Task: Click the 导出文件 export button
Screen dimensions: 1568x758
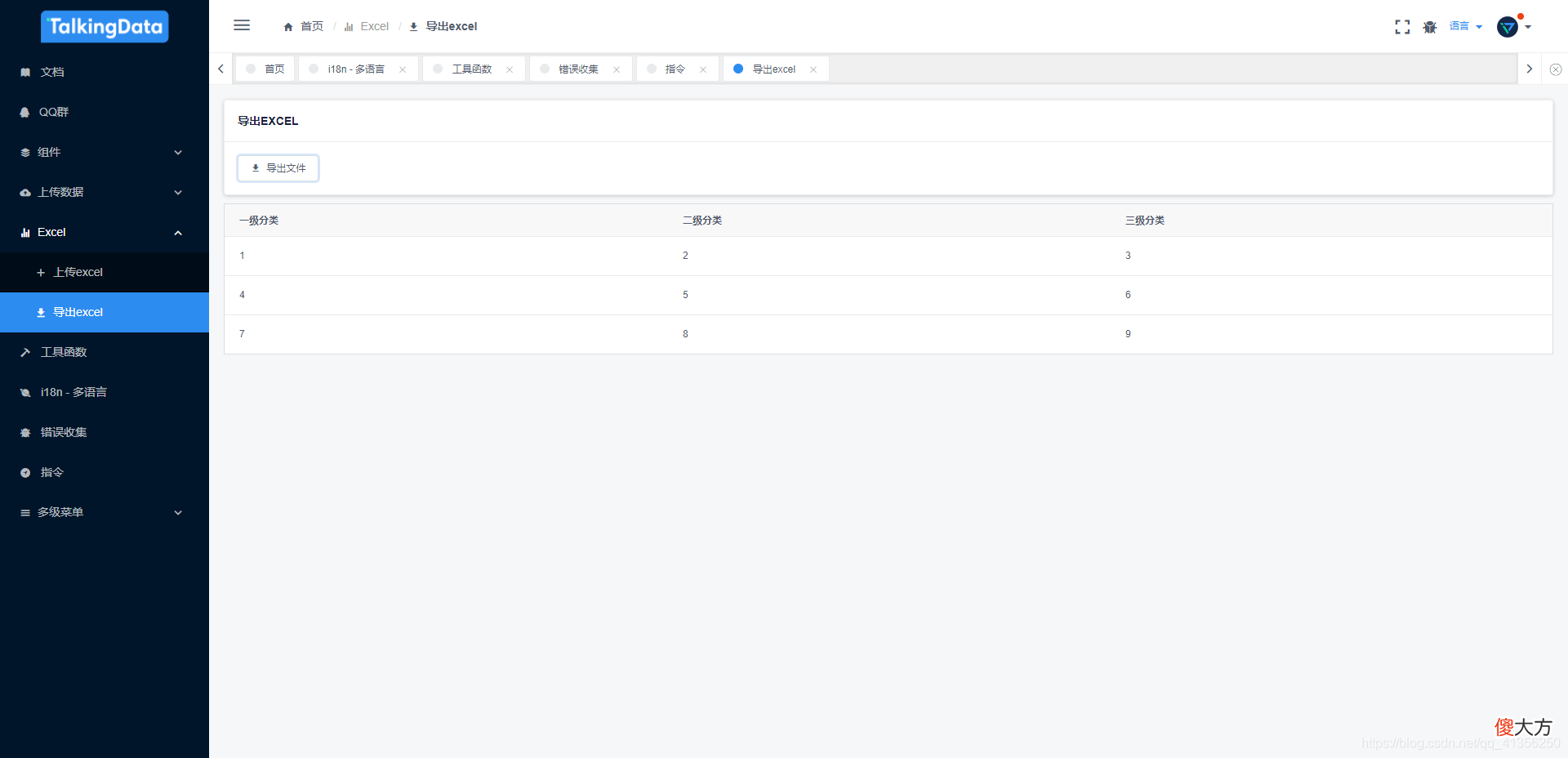Action: [x=278, y=168]
